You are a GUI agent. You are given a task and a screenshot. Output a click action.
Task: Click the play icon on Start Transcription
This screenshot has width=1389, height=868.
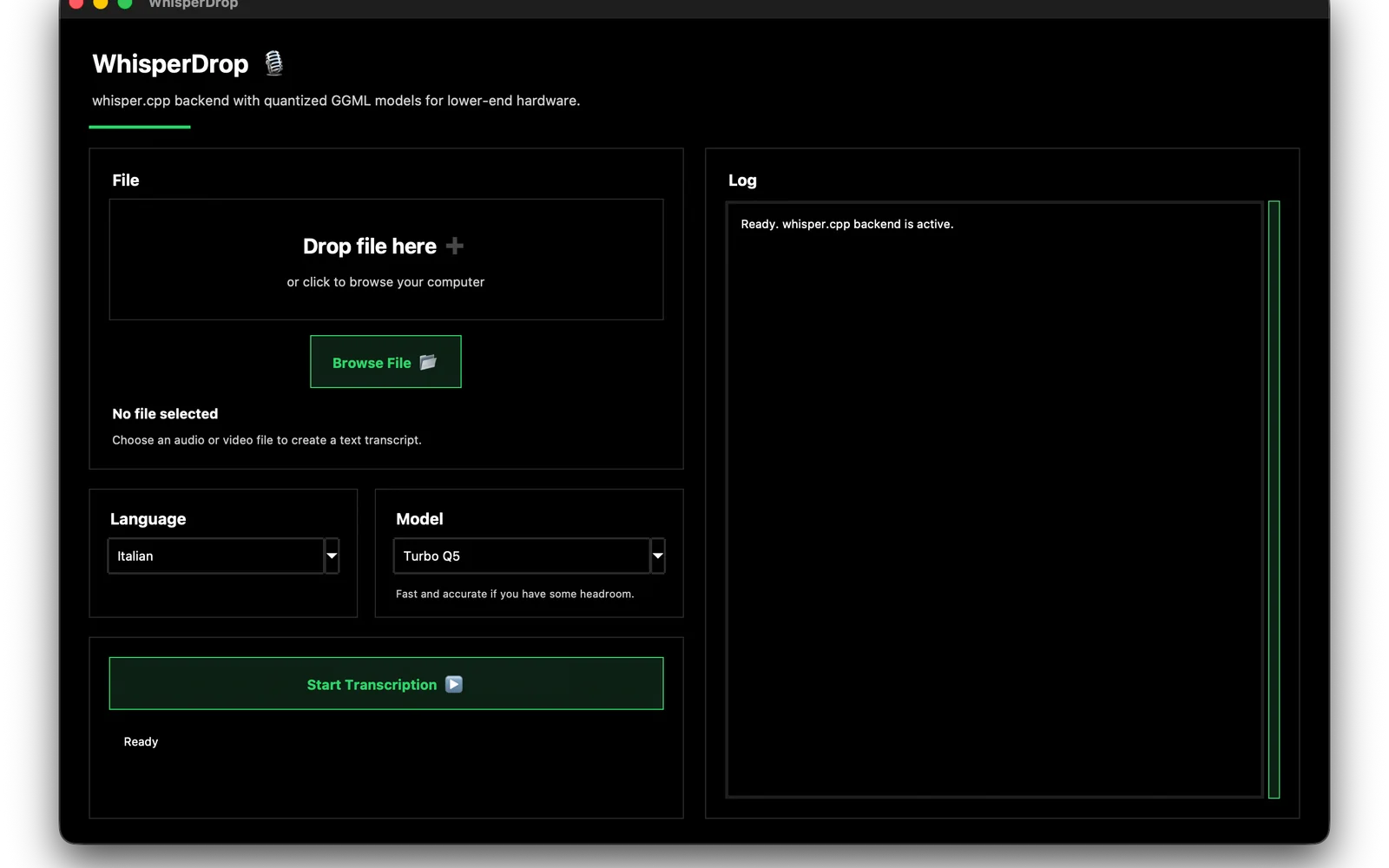click(454, 684)
